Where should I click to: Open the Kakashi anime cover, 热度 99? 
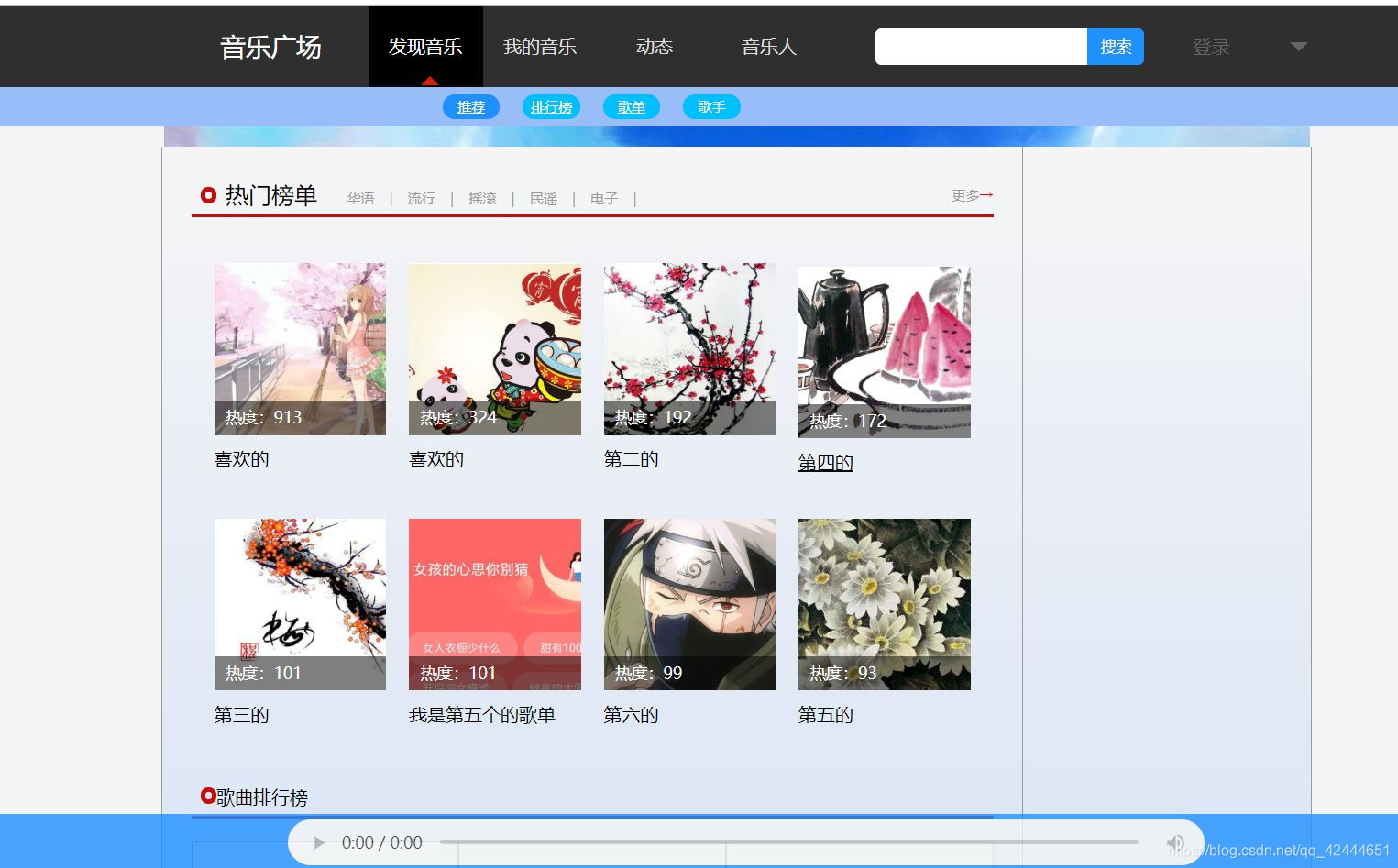pos(689,604)
